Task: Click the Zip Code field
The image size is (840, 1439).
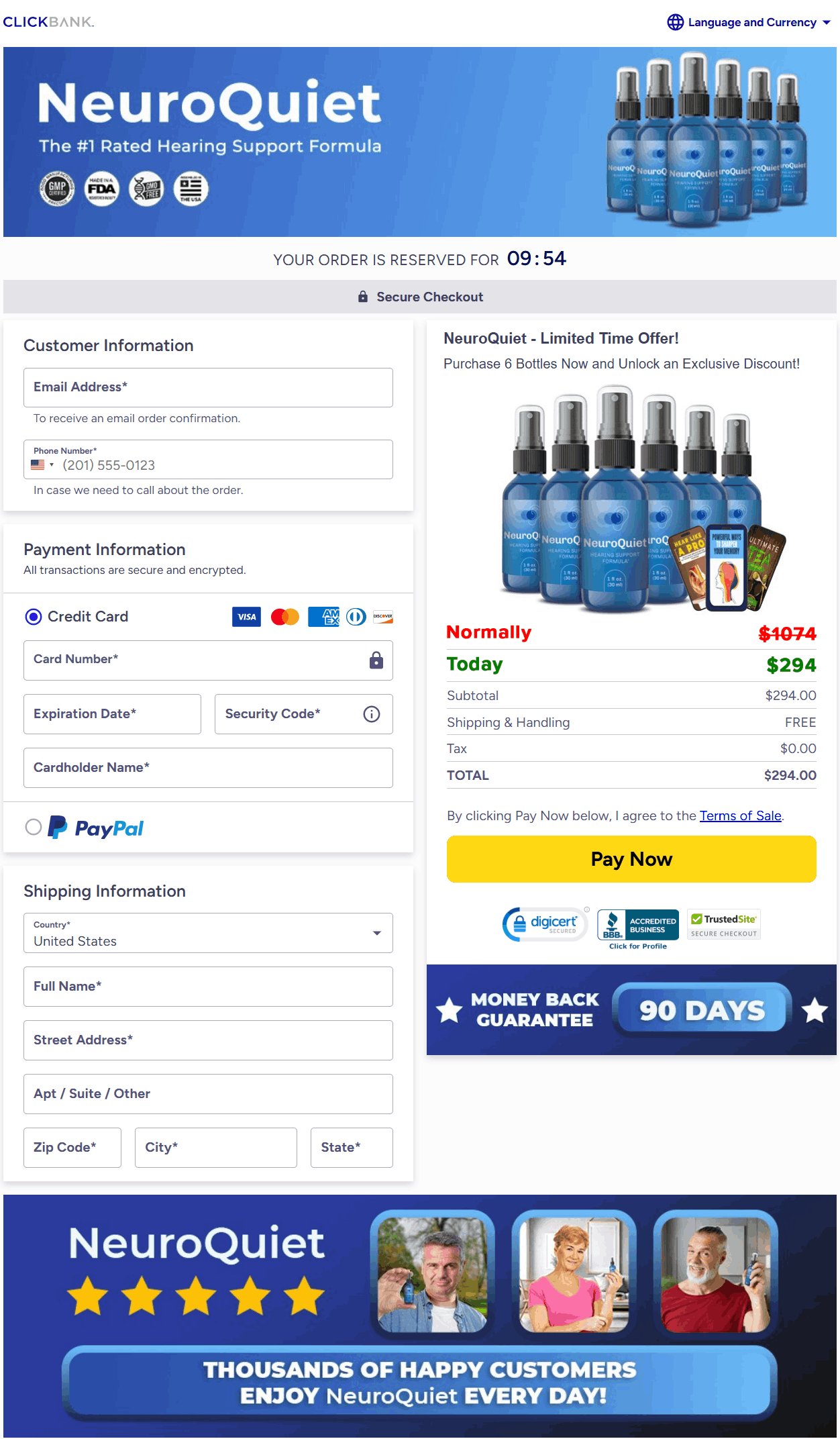Action: pyautogui.click(x=72, y=1148)
